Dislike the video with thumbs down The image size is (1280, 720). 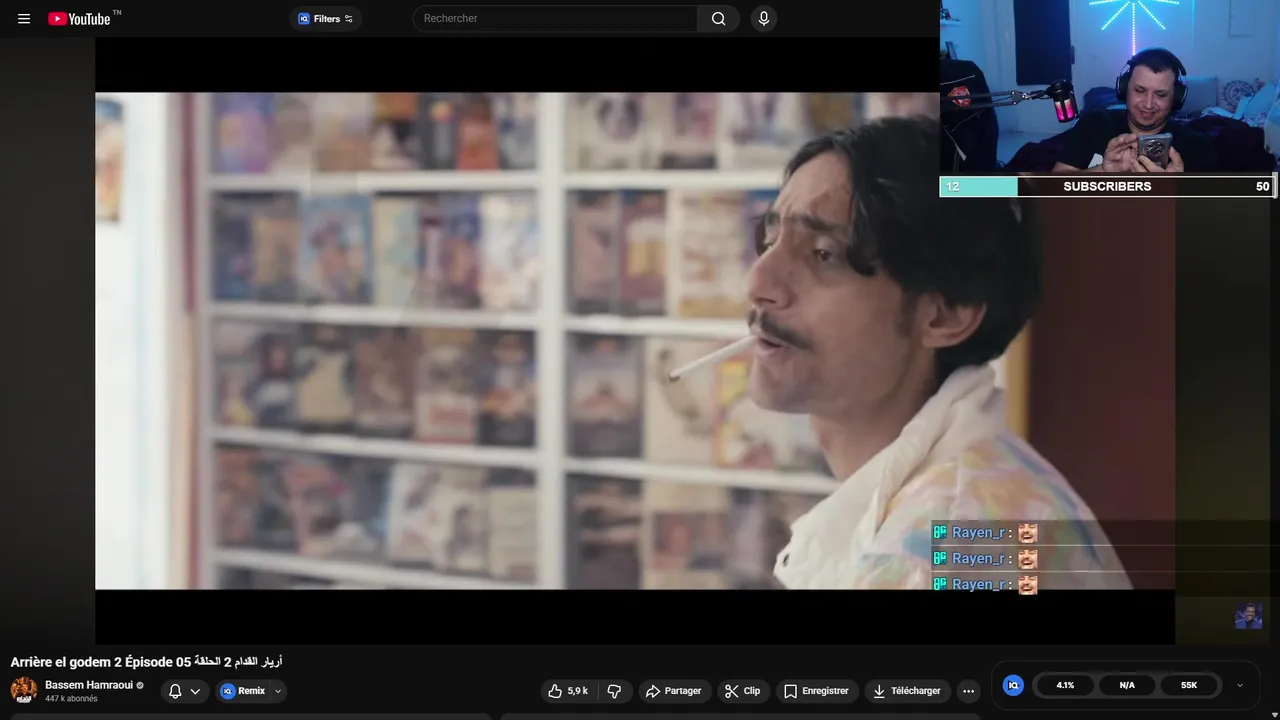[614, 691]
